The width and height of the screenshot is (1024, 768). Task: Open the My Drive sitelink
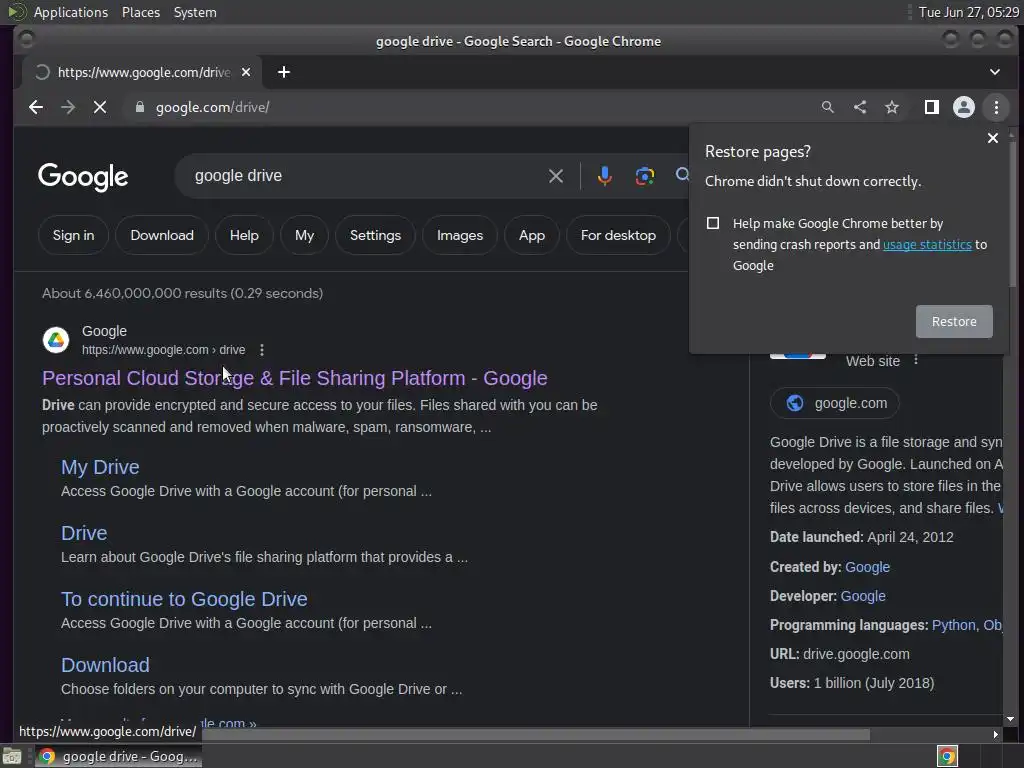point(100,467)
